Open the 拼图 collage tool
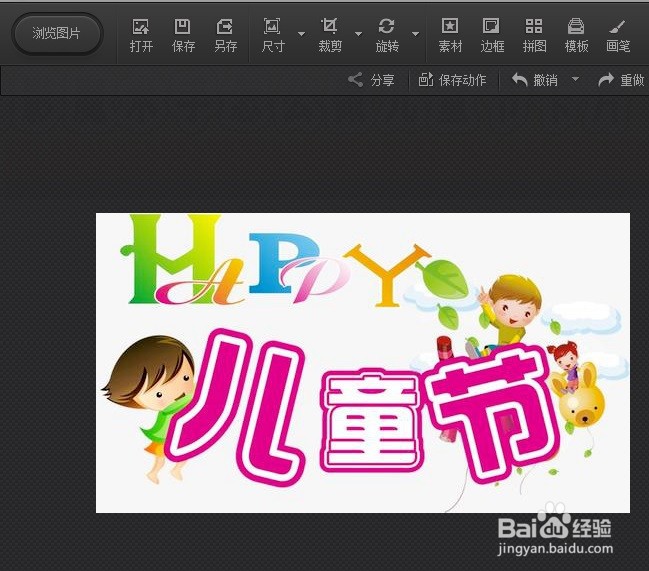This screenshot has height=571, width=649. tap(534, 36)
